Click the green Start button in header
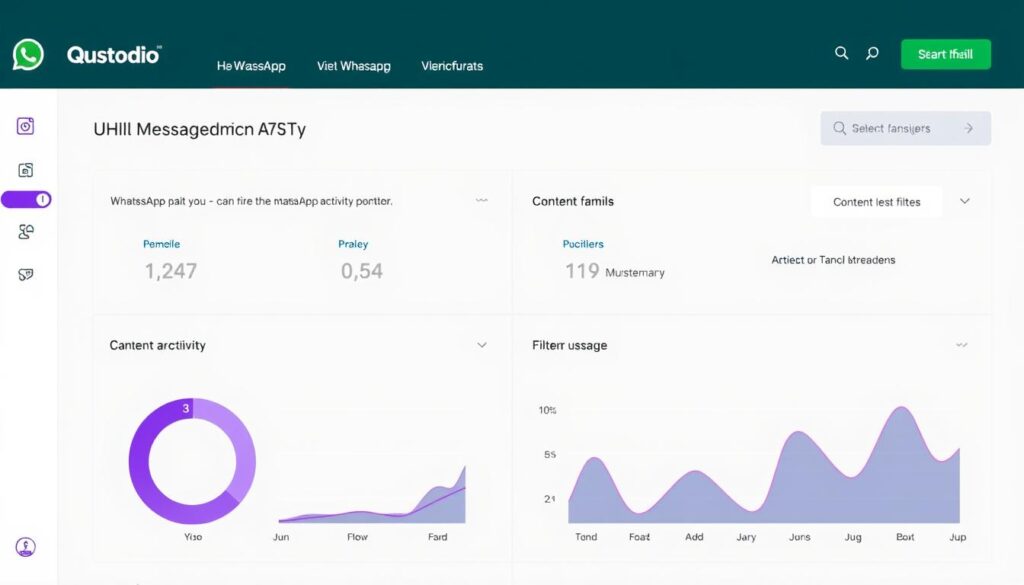Viewport: 1024px width, 585px height. (x=945, y=55)
